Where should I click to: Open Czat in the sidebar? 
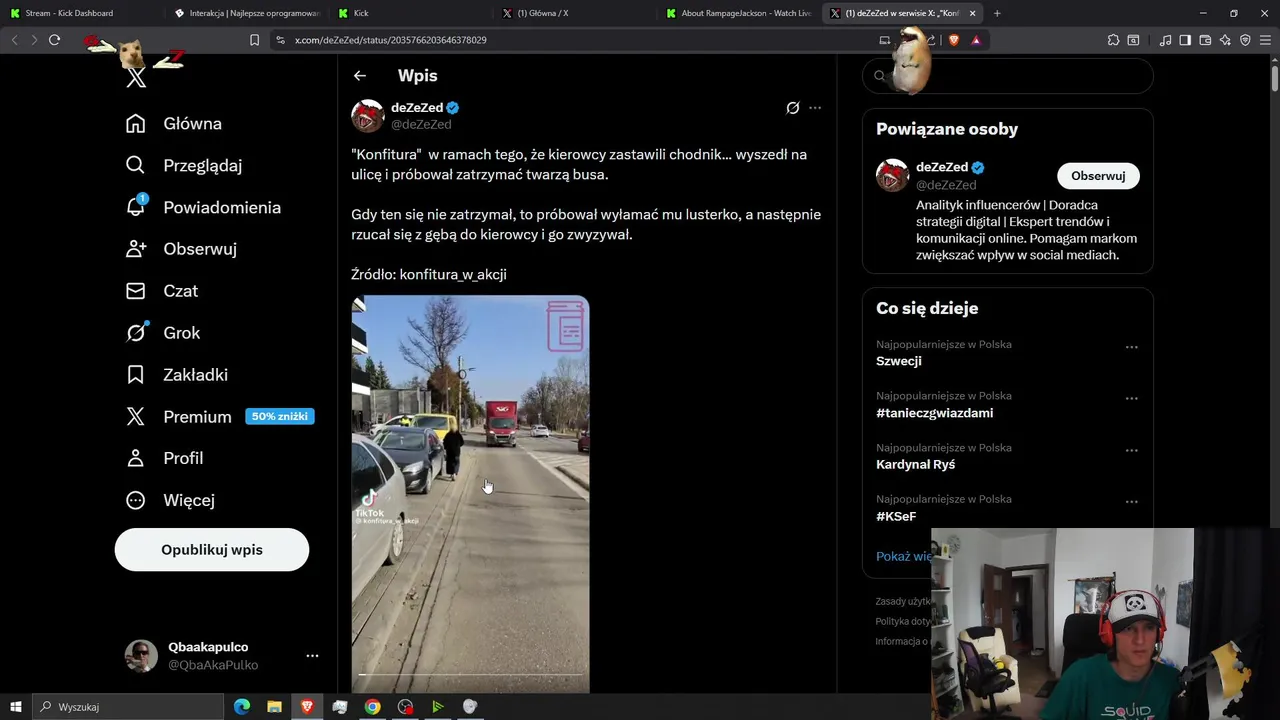[162, 291]
